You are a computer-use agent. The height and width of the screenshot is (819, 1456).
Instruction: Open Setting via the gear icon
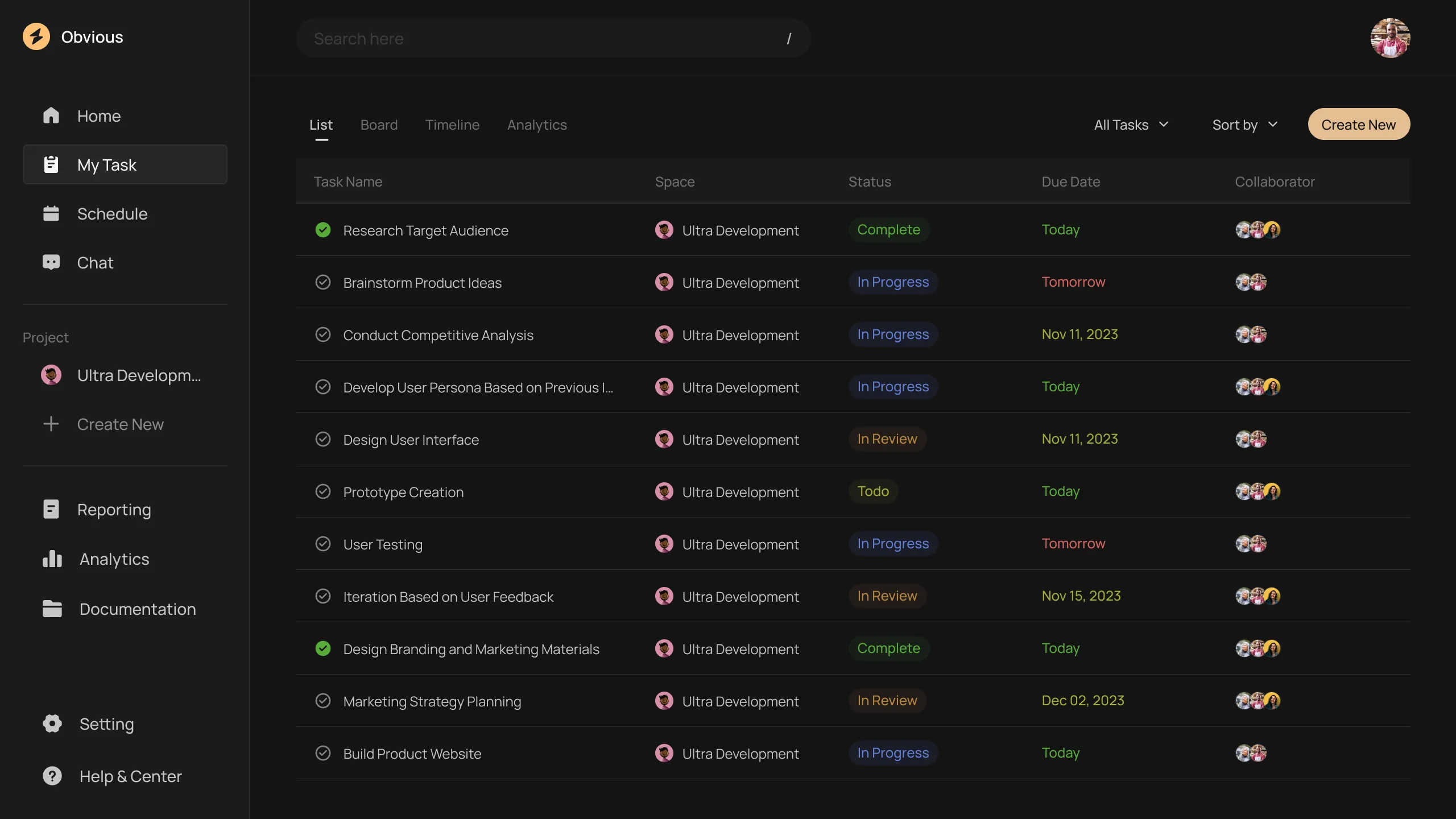(52, 723)
